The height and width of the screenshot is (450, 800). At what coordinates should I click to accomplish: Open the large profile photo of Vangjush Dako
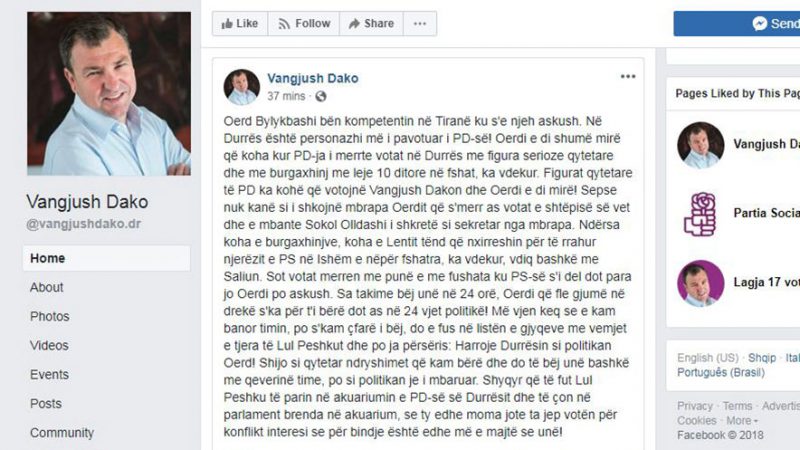[109, 94]
